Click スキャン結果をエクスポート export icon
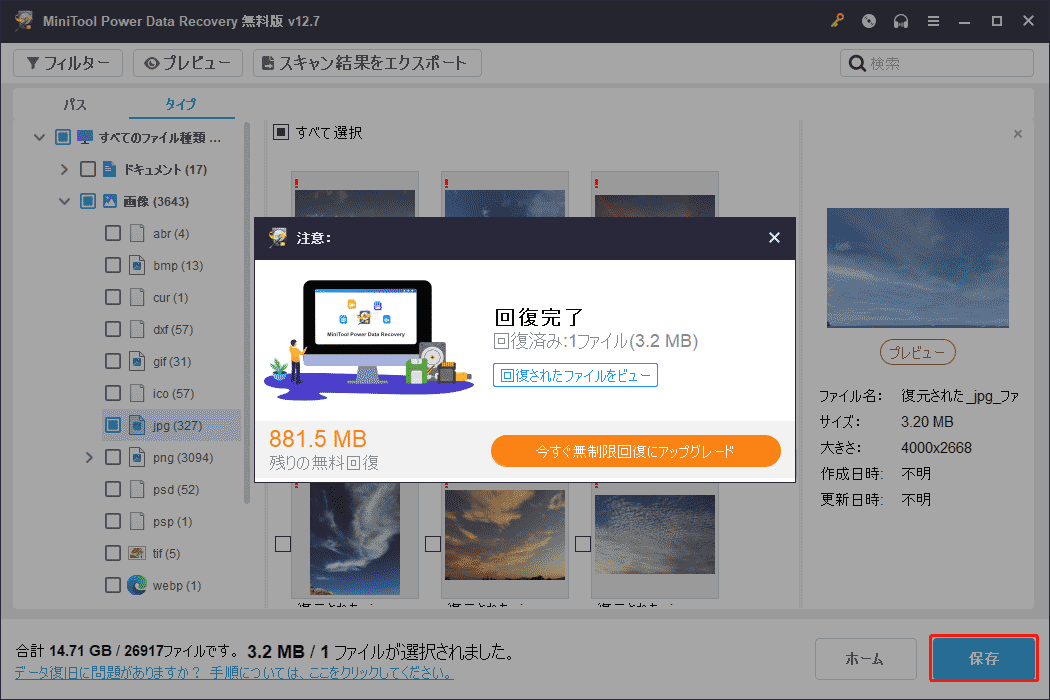The image size is (1050, 700). pos(266,62)
